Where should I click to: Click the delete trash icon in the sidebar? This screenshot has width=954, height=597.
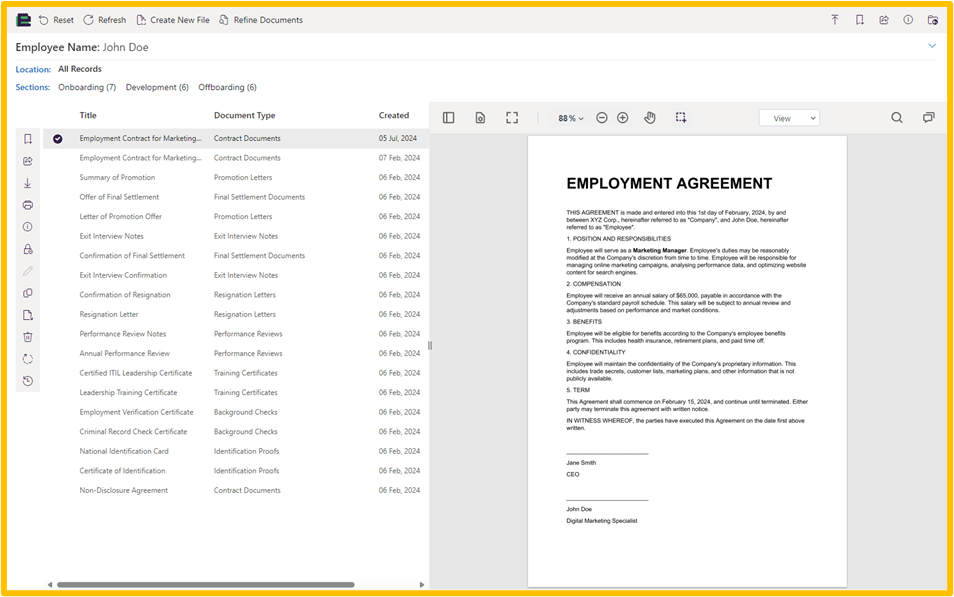pyautogui.click(x=28, y=337)
